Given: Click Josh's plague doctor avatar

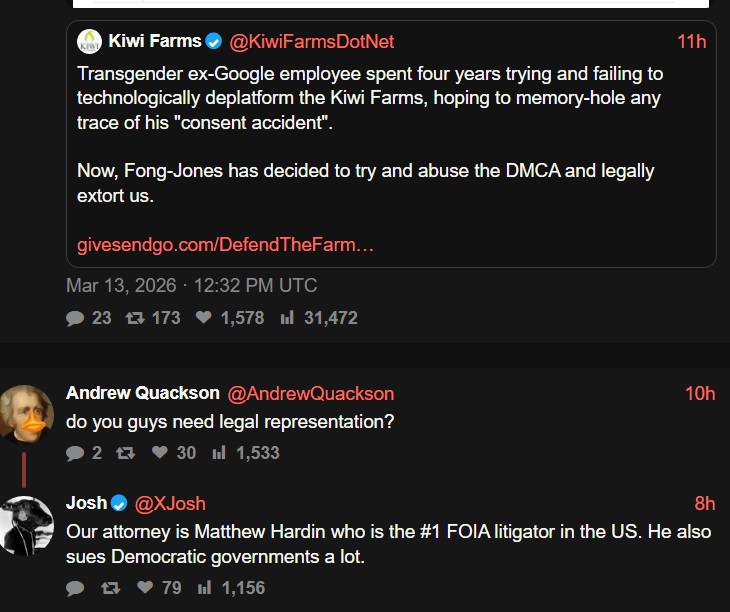Looking at the screenshot, I should (27, 524).
